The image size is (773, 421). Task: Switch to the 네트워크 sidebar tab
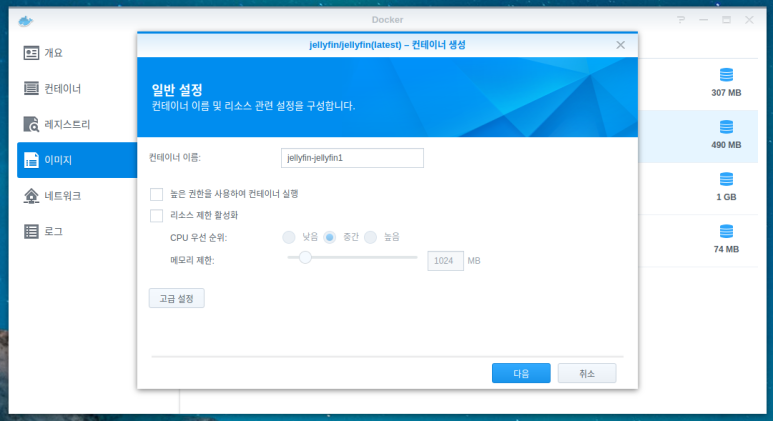pos(76,196)
